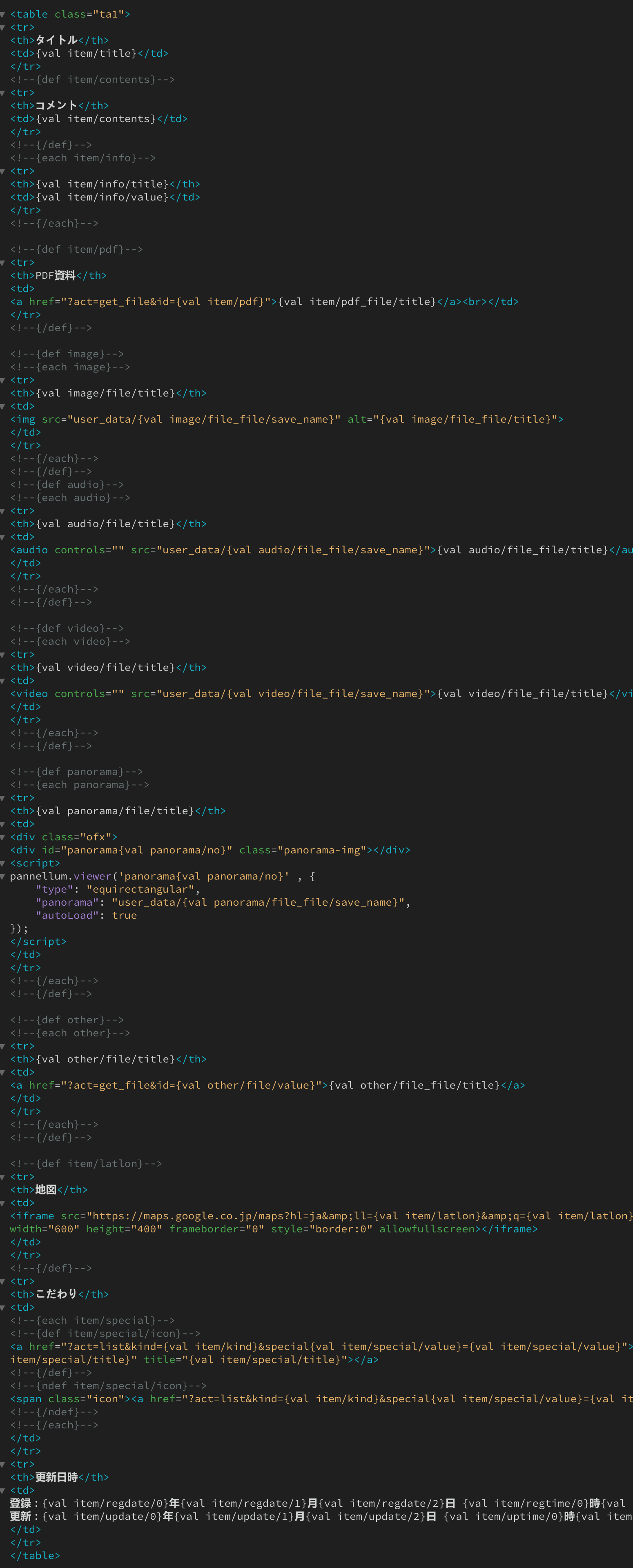Collapse the <div class="ofx"> fold arrow
This screenshot has height=1568, width=633.
pyautogui.click(x=3, y=837)
